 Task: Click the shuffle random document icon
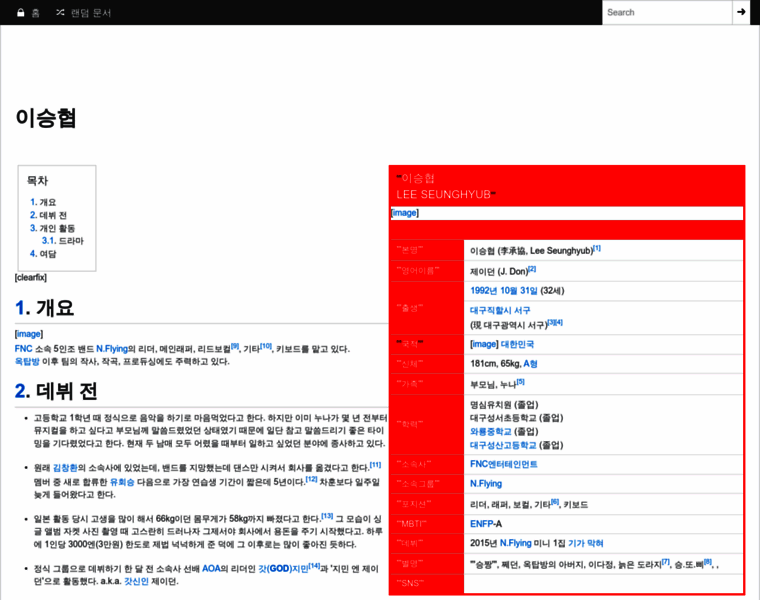60,13
